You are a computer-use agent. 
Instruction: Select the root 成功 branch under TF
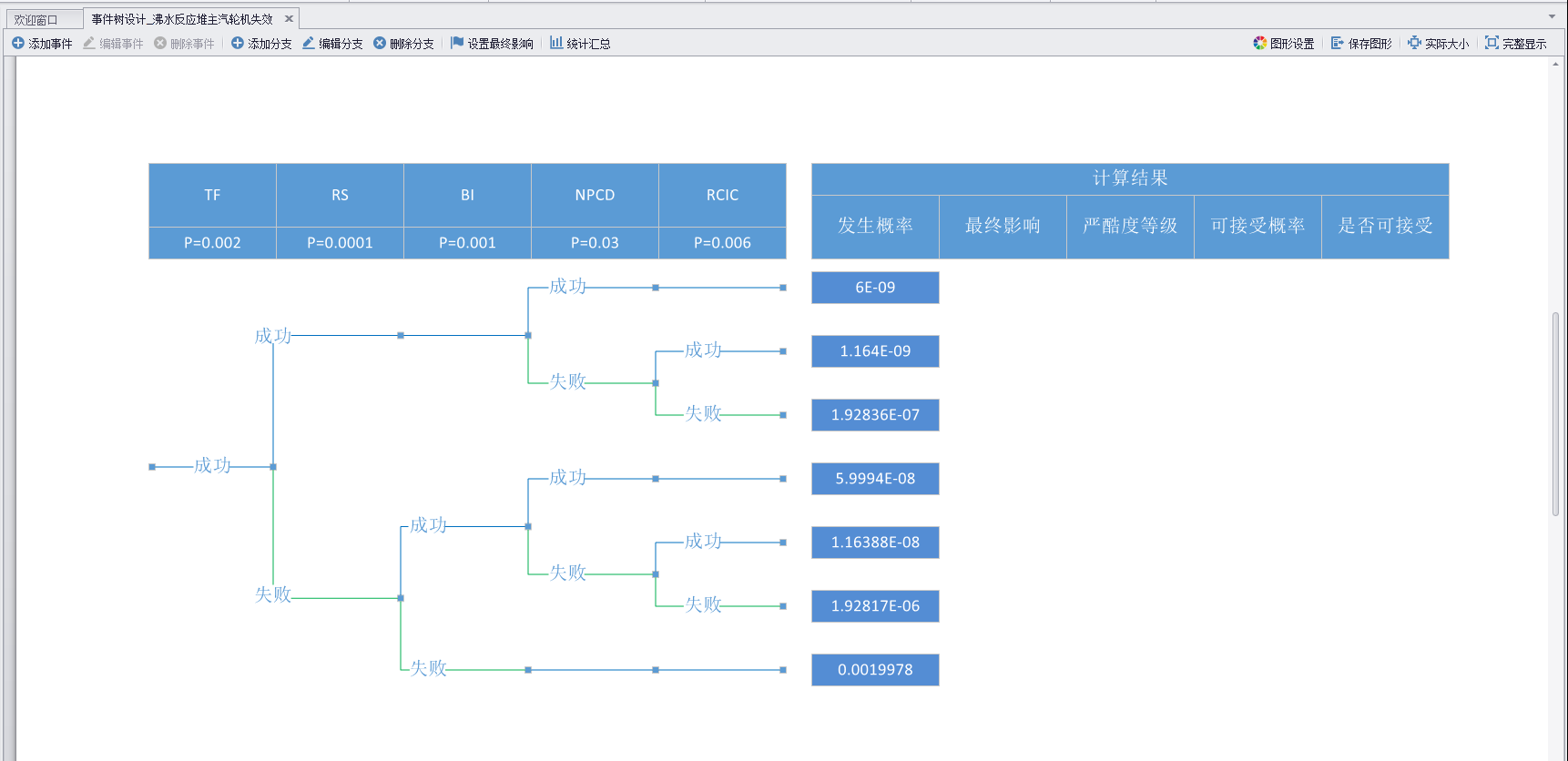(x=212, y=466)
